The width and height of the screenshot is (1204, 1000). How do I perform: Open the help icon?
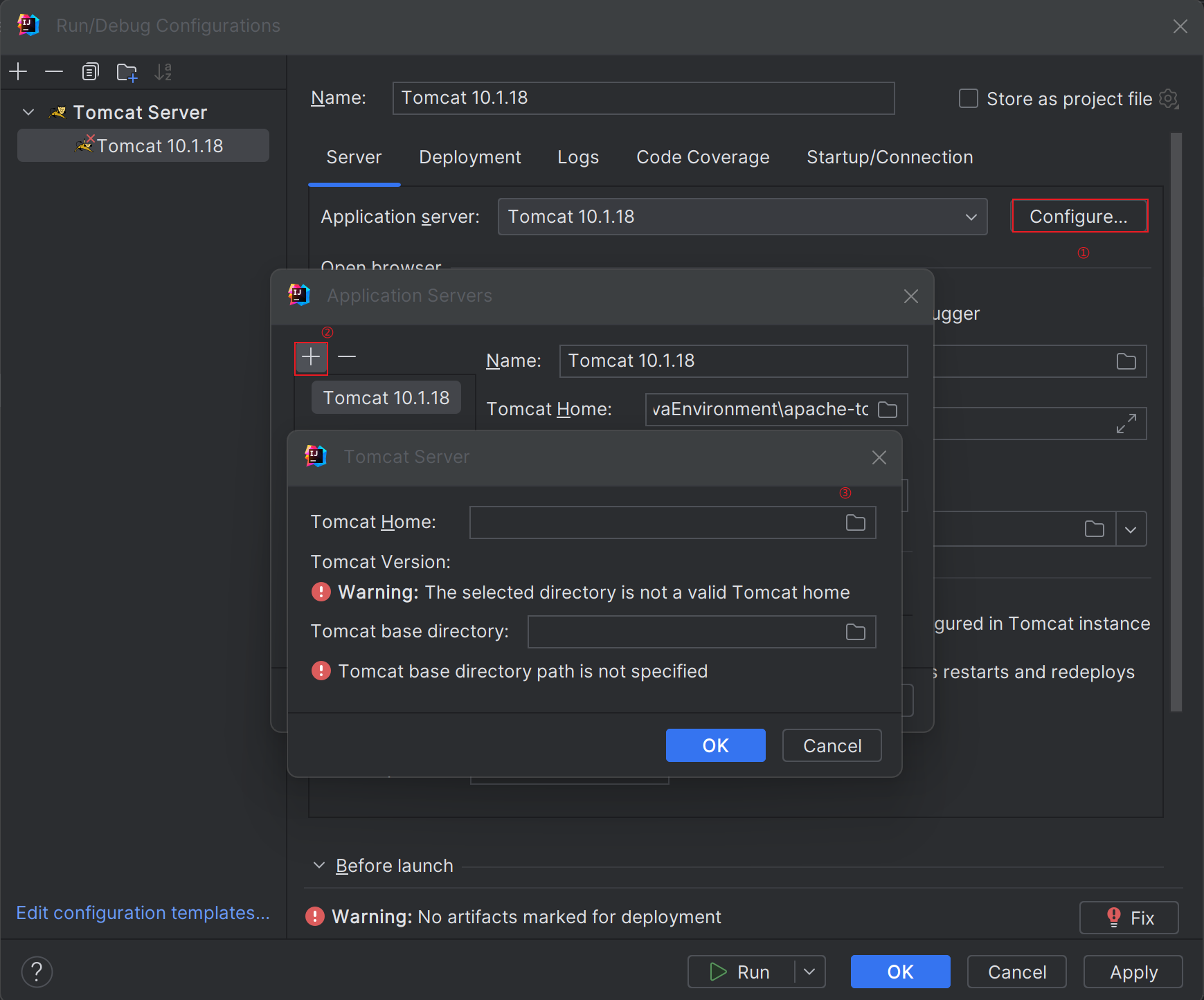click(37, 972)
